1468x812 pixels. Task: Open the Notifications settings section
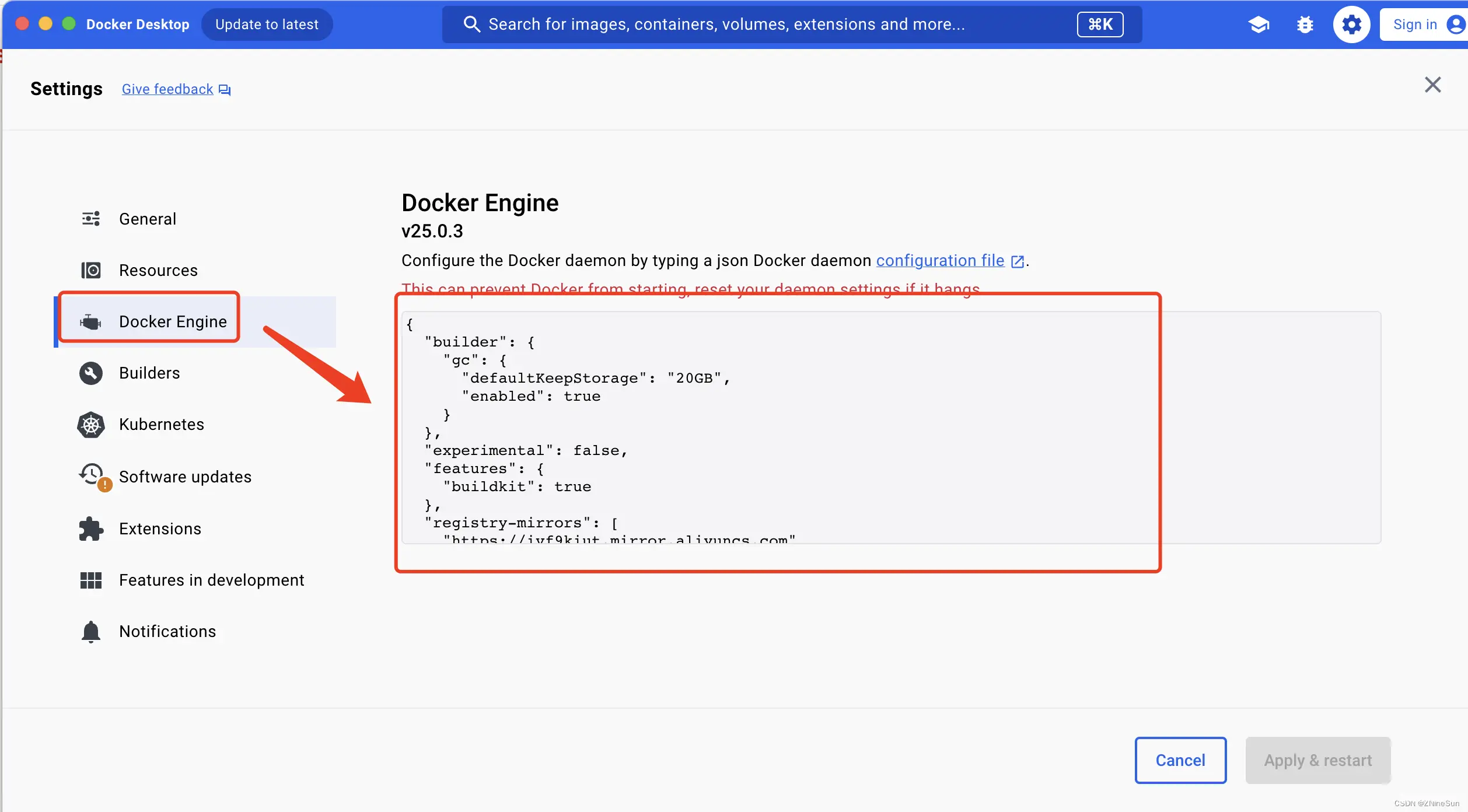196,631
